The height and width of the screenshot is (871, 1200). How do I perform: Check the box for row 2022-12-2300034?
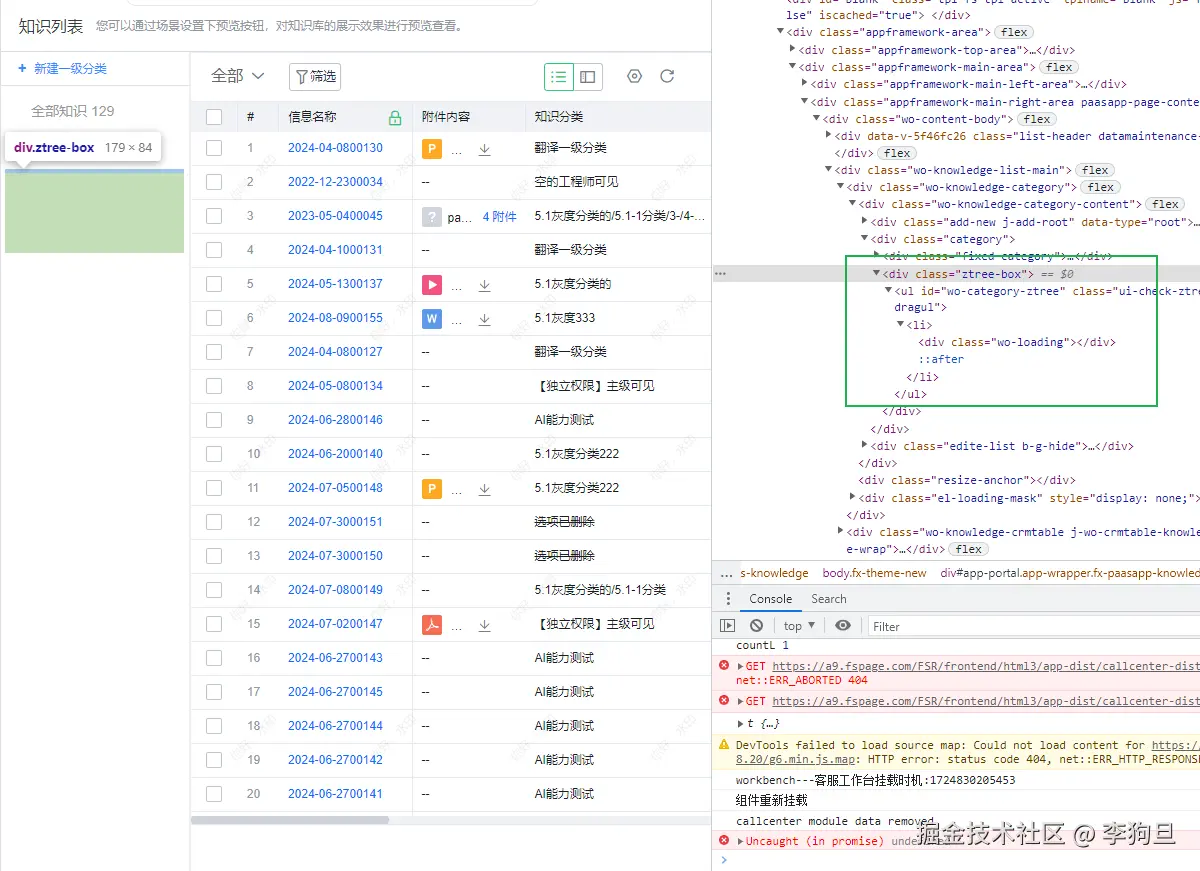pos(214,182)
